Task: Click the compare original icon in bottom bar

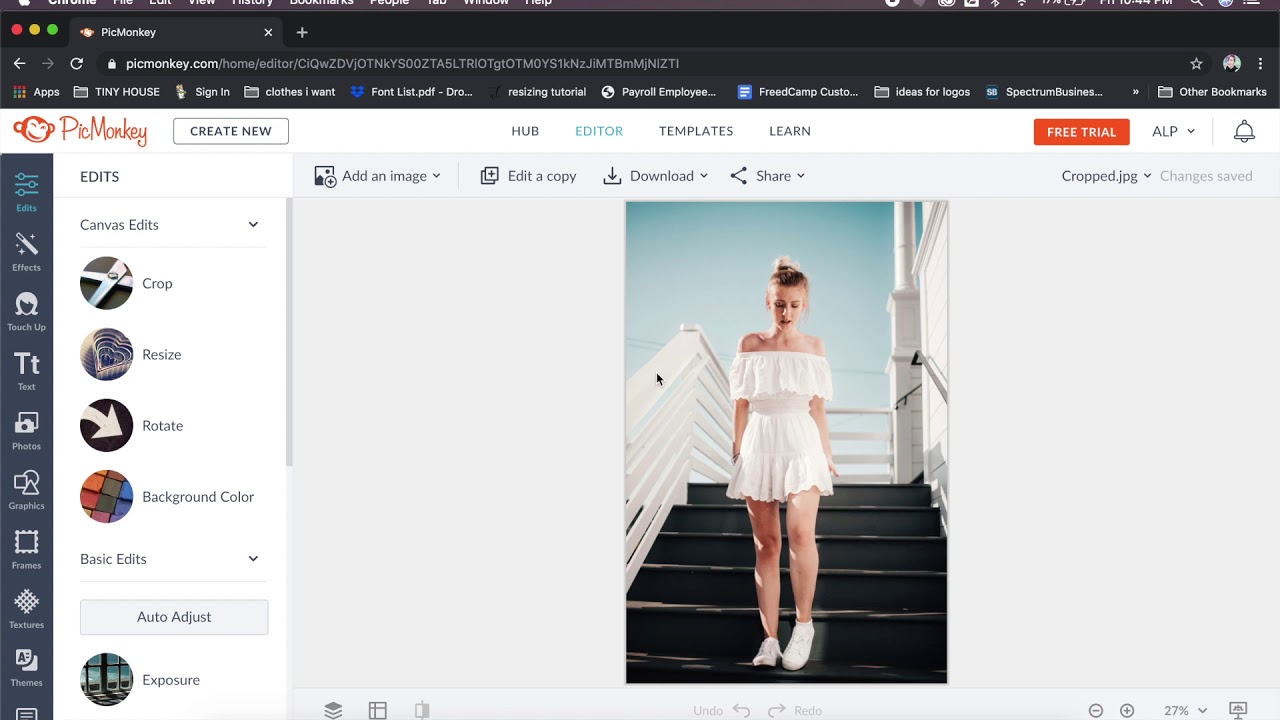Action: pos(422,710)
